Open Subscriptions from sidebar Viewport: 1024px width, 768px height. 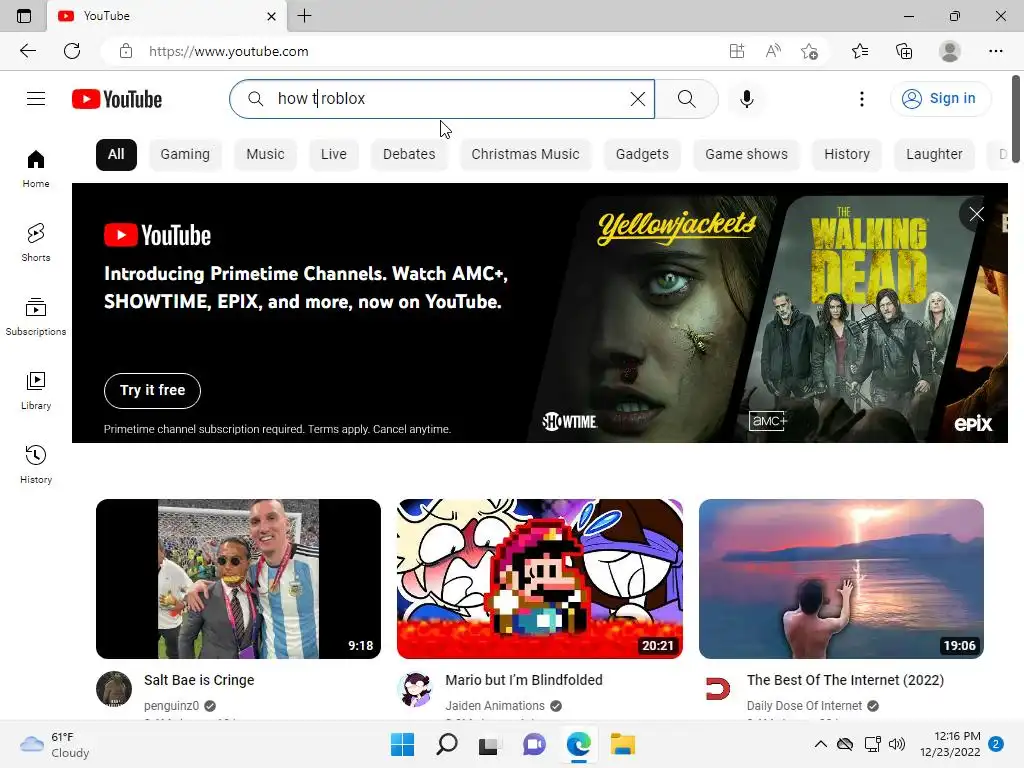point(36,316)
